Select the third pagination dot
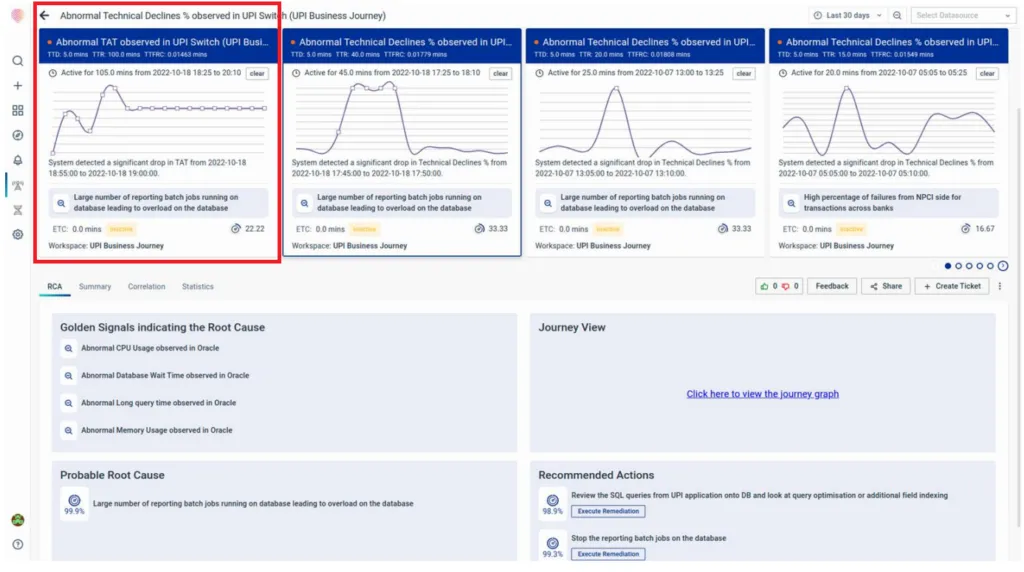This screenshot has width=1024, height=572. point(969,266)
